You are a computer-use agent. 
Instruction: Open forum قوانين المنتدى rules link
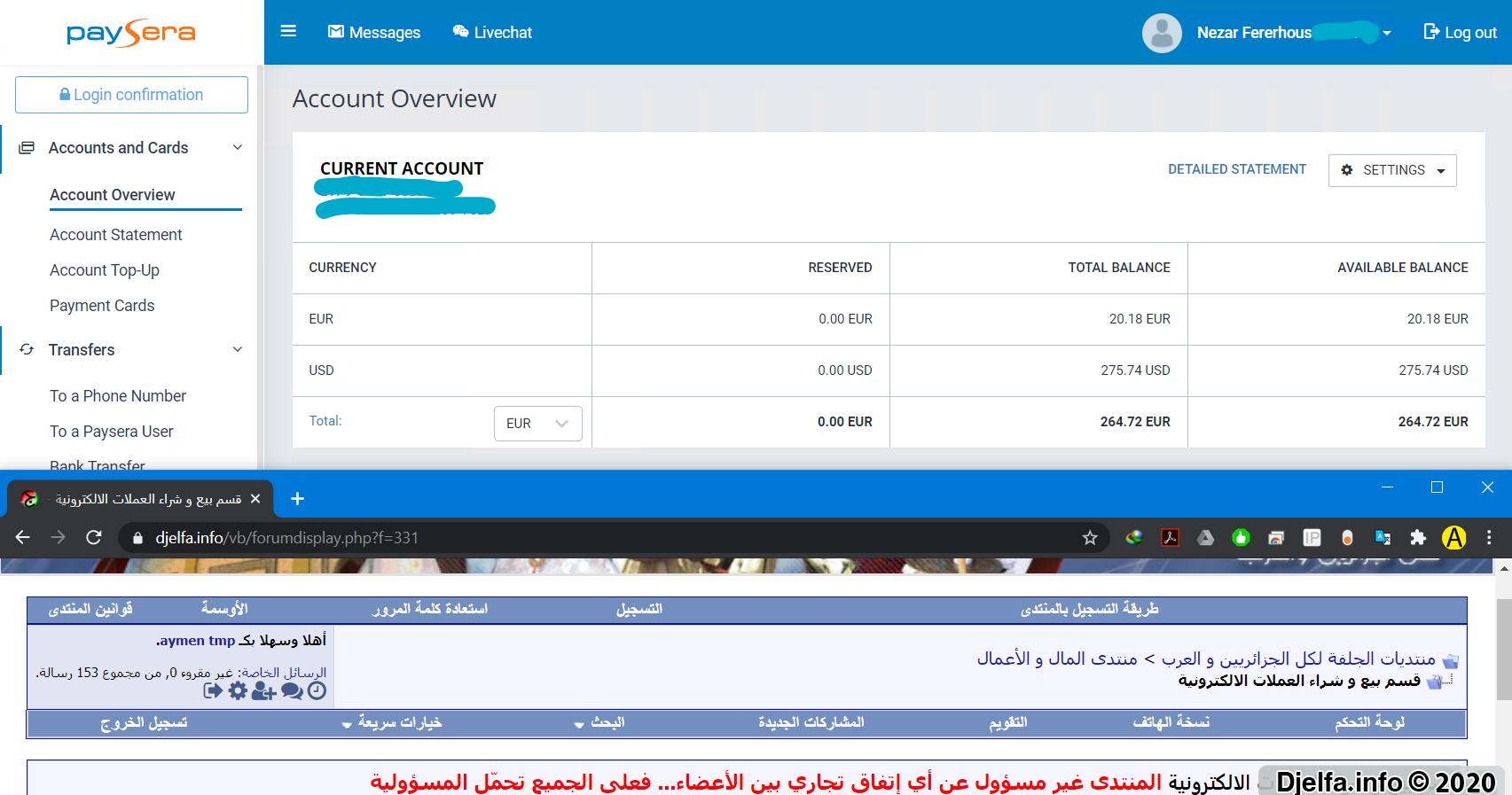[90, 610]
